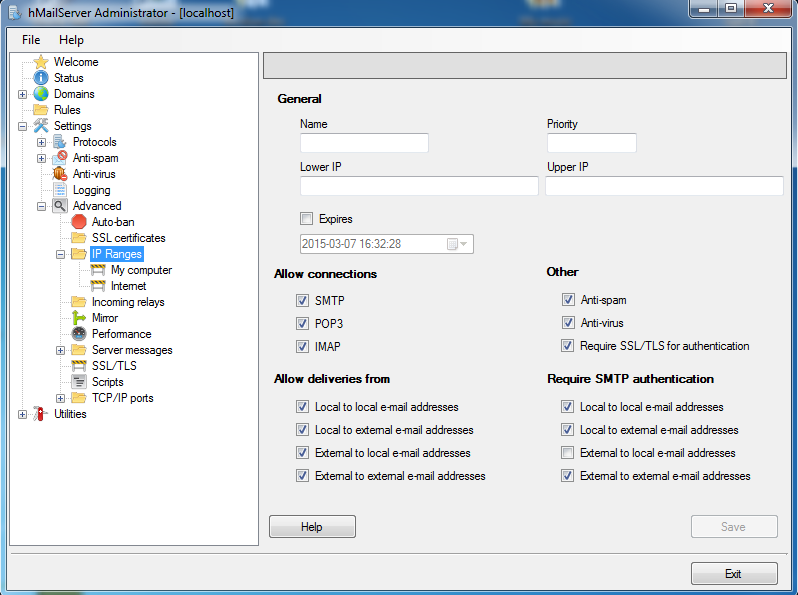The width and height of the screenshot is (798, 595).
Task: Click the Internet barrier icon
Action: 98,286
